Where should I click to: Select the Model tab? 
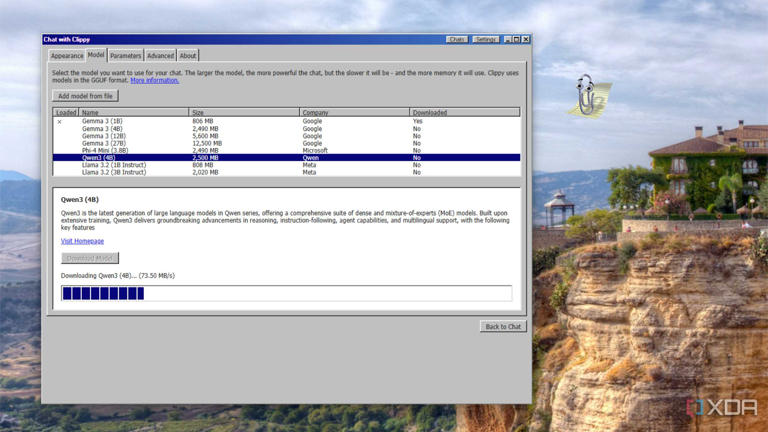(x=96, y=55)
